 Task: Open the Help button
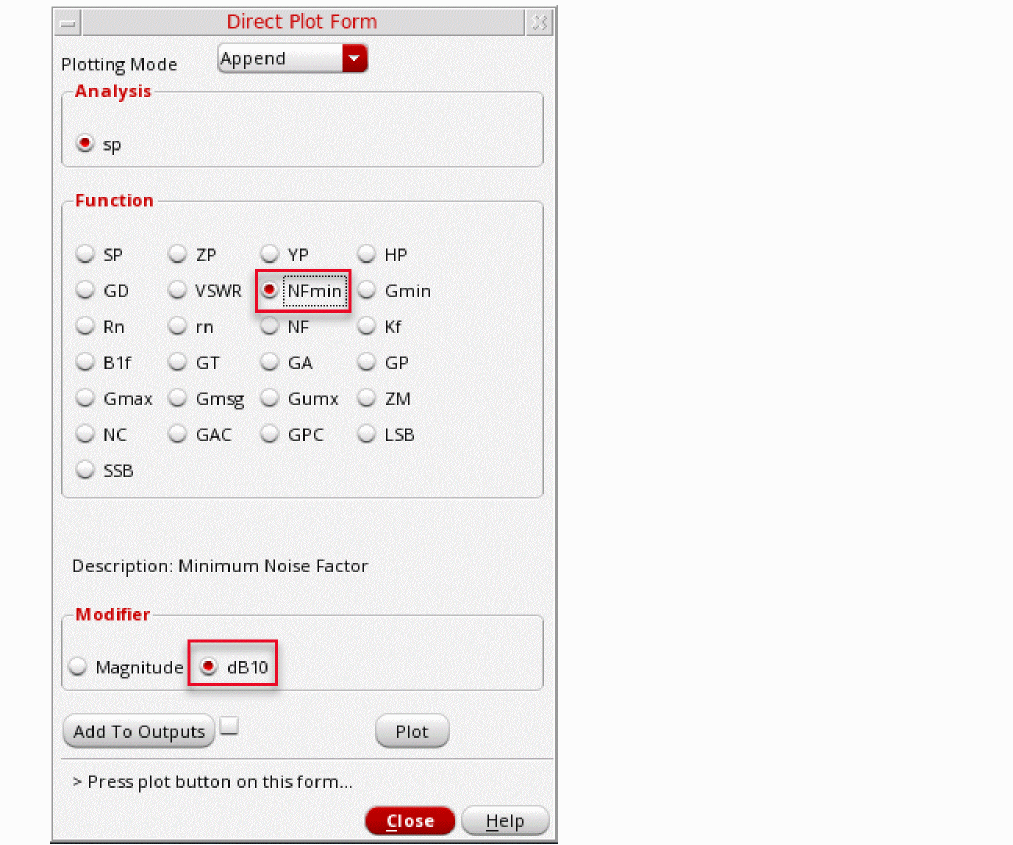[x=505, y=821]
